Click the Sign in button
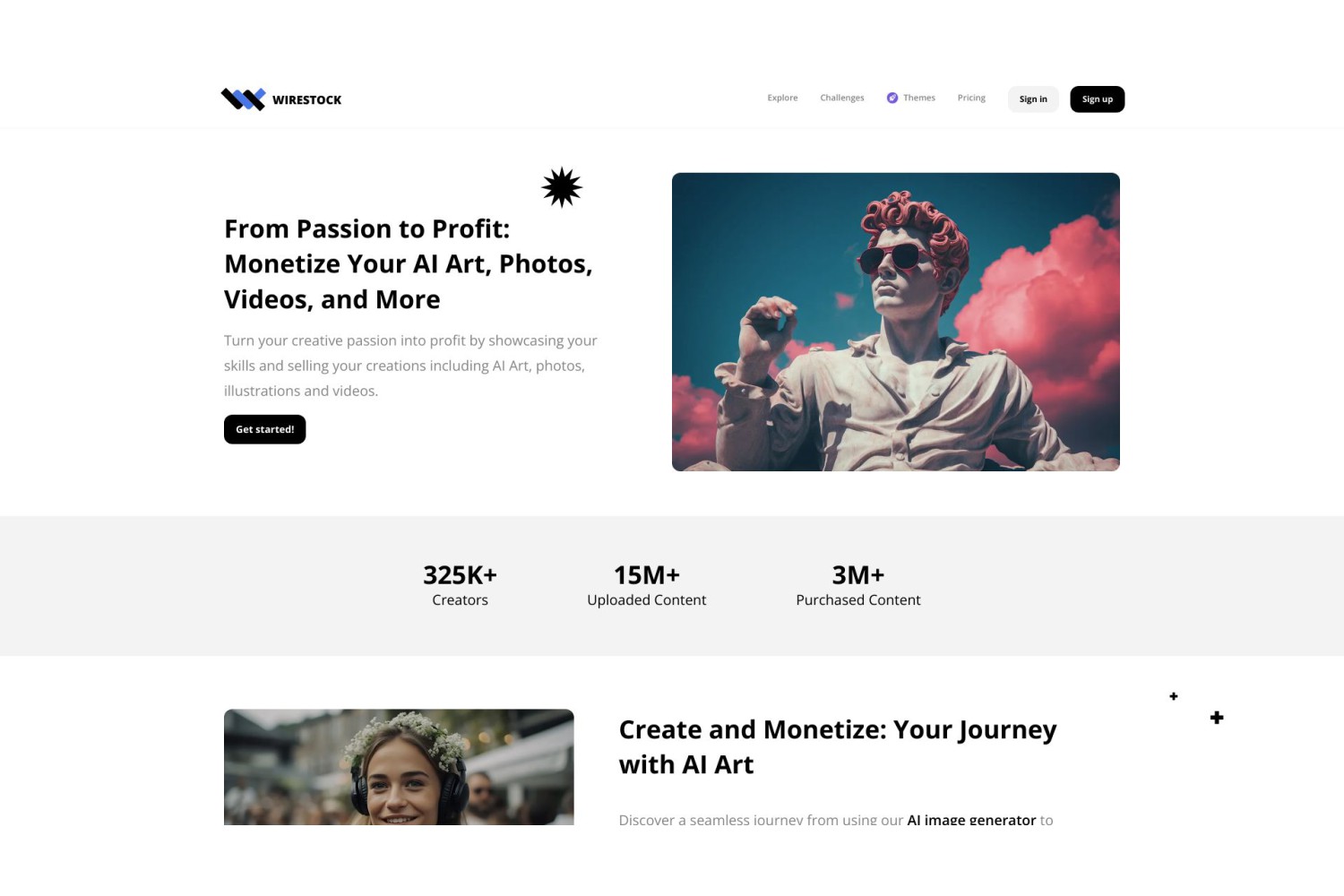Viewport: 1344px width, 896px height. tap(1033, 99)
